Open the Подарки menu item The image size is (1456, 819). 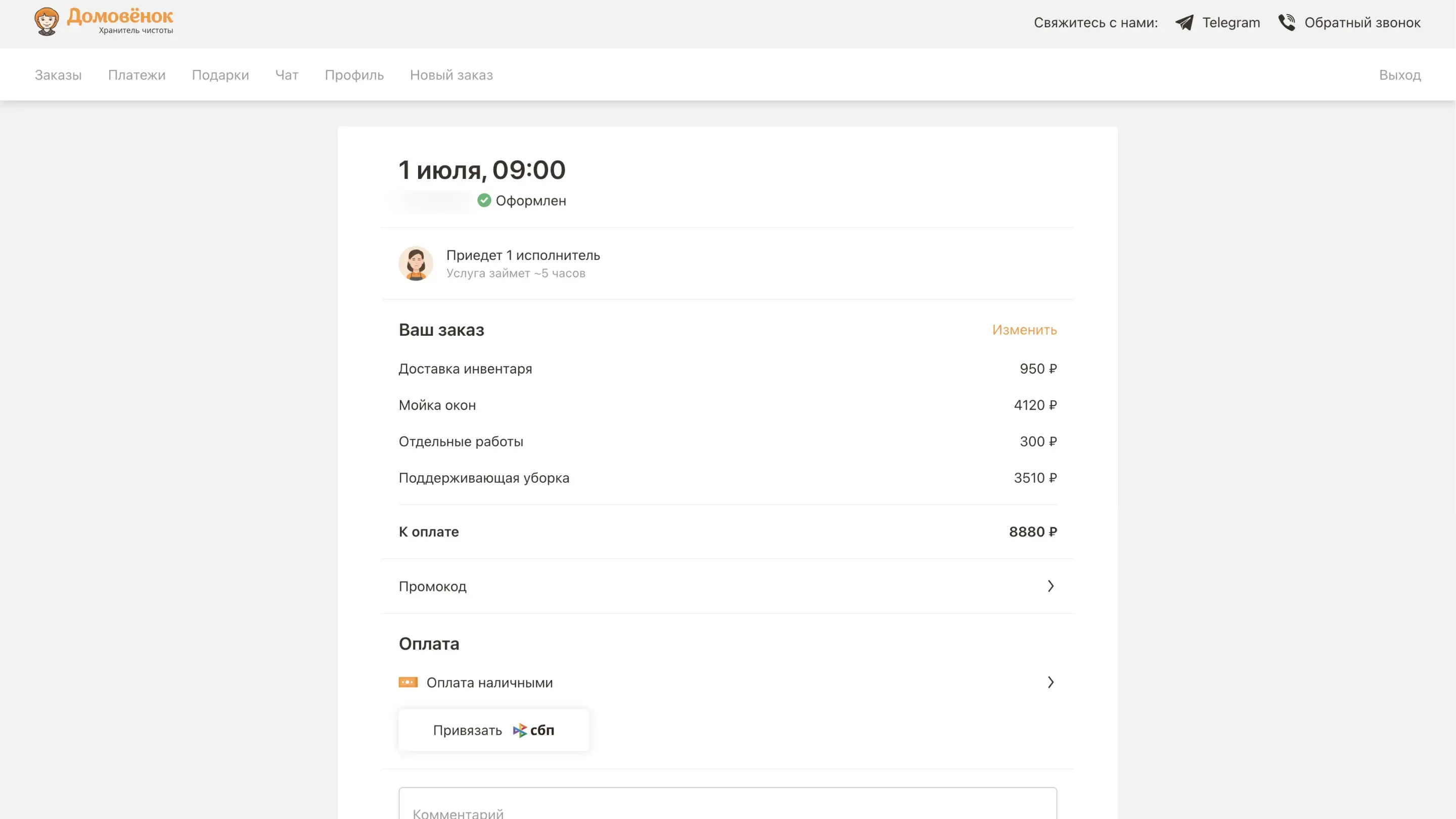pyautogui.click(x=220, y=75)
